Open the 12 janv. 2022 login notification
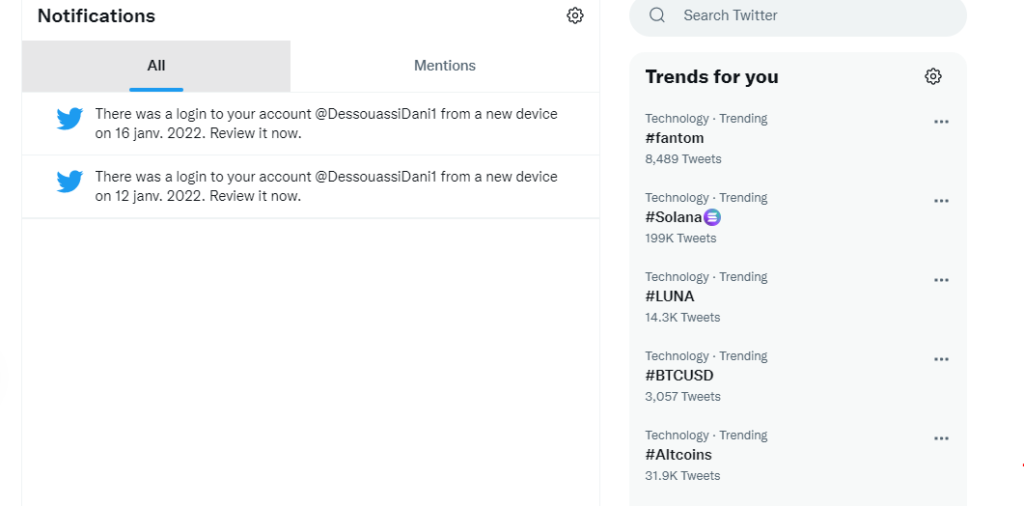Image resolution: width=1024 pixels, height=506 pixels. (310, 187)
